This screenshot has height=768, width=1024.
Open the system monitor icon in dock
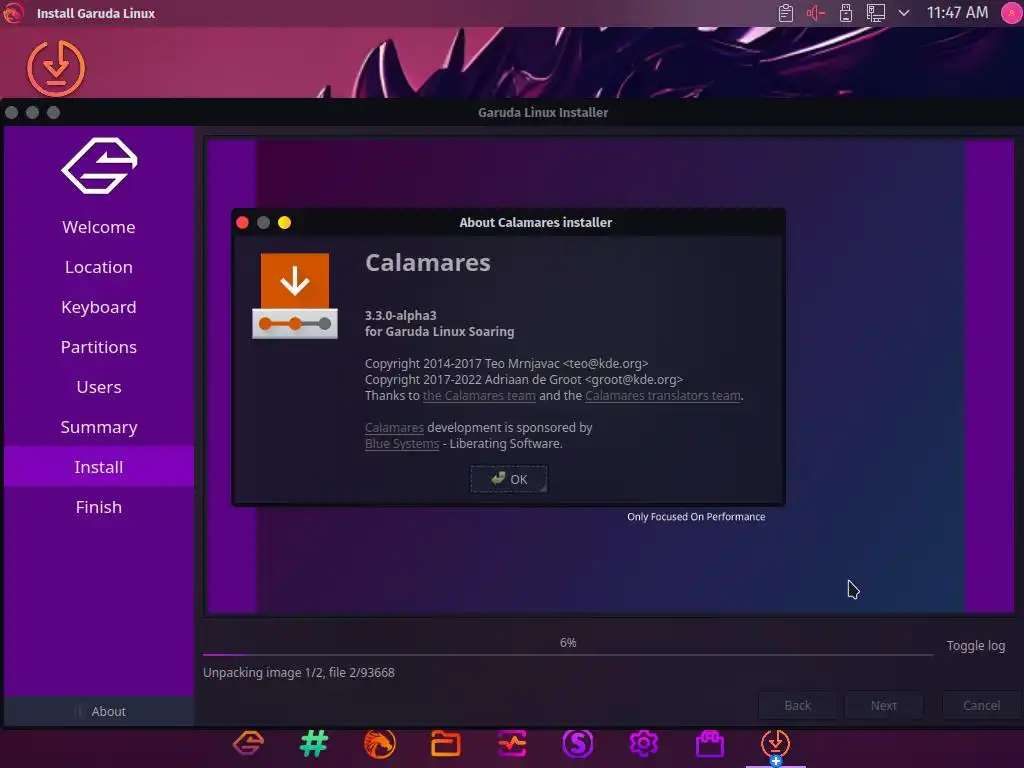point(512,743)
